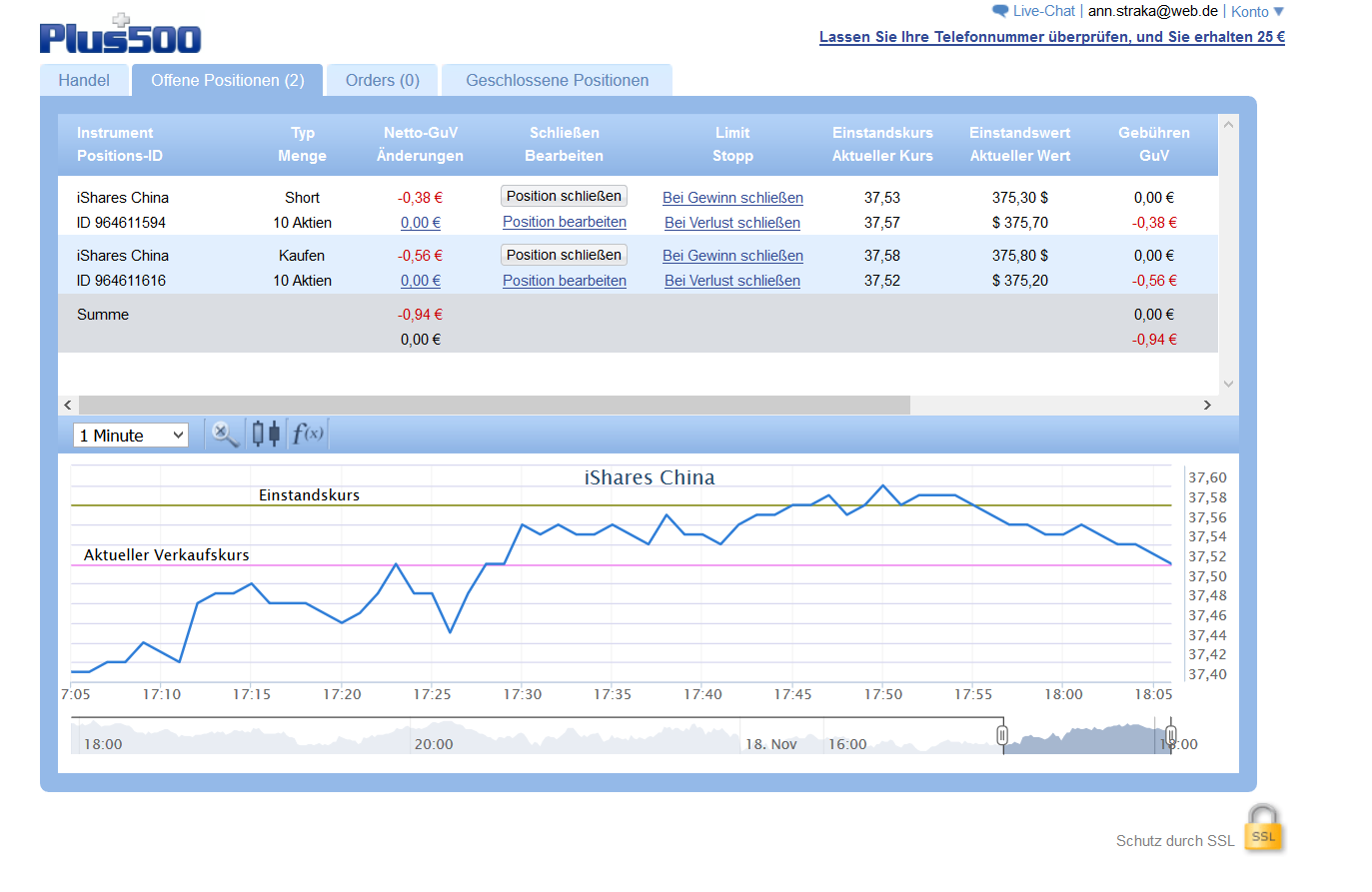Click the Instrument column header

click(115, 133)
